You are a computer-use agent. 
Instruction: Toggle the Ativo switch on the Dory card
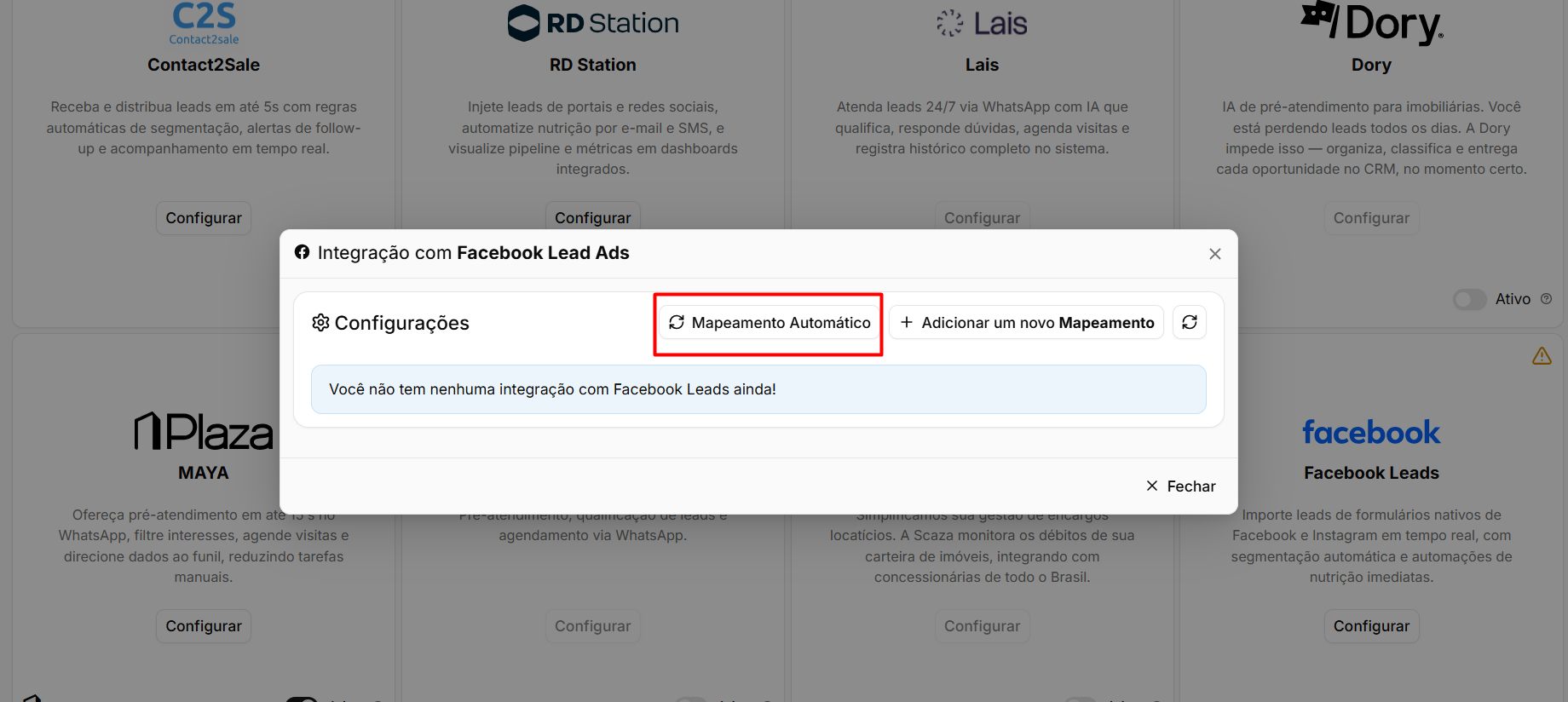1470,299
